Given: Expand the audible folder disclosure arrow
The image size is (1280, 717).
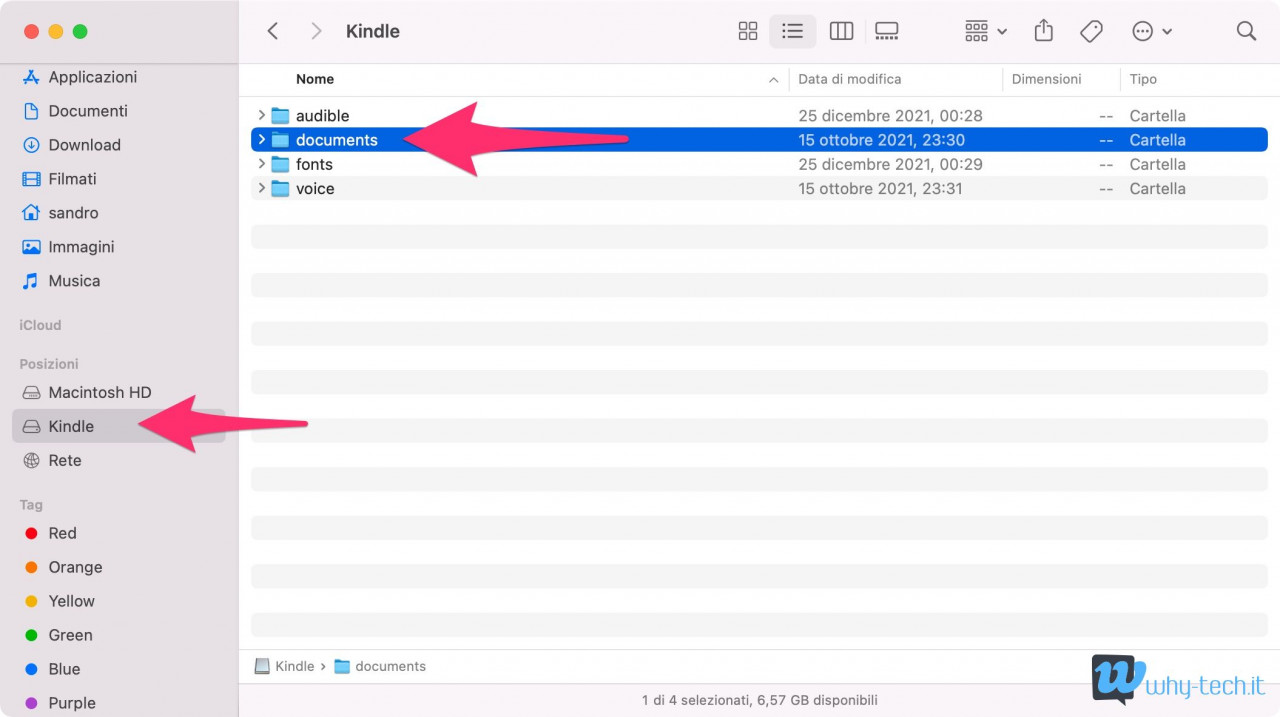Looking at the screenshot, I should coord(261,116).
